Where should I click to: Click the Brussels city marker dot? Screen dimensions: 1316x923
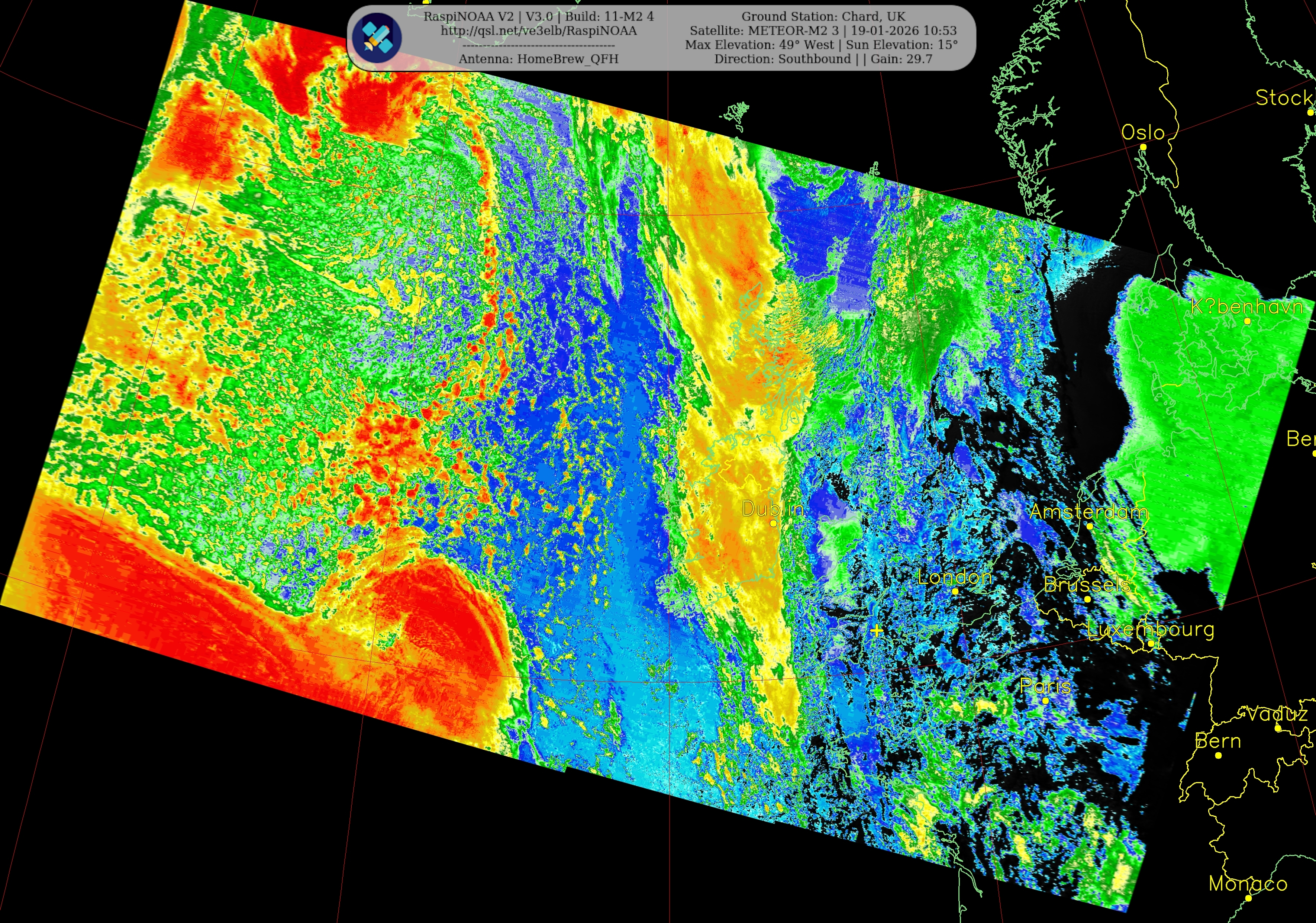[1087, 599]
